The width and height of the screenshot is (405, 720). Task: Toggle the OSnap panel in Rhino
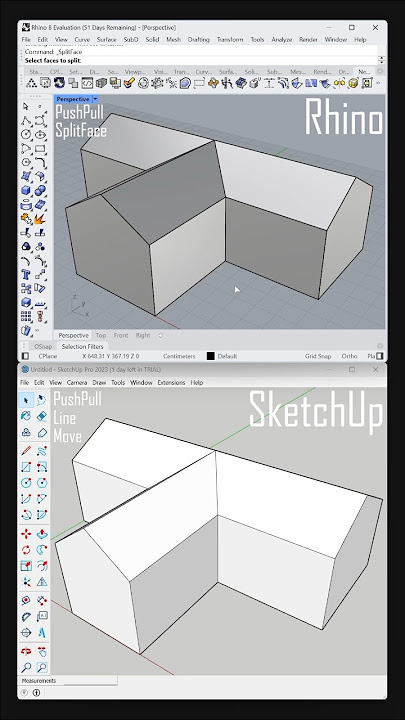pyautogui.click(x=43, y=346)
